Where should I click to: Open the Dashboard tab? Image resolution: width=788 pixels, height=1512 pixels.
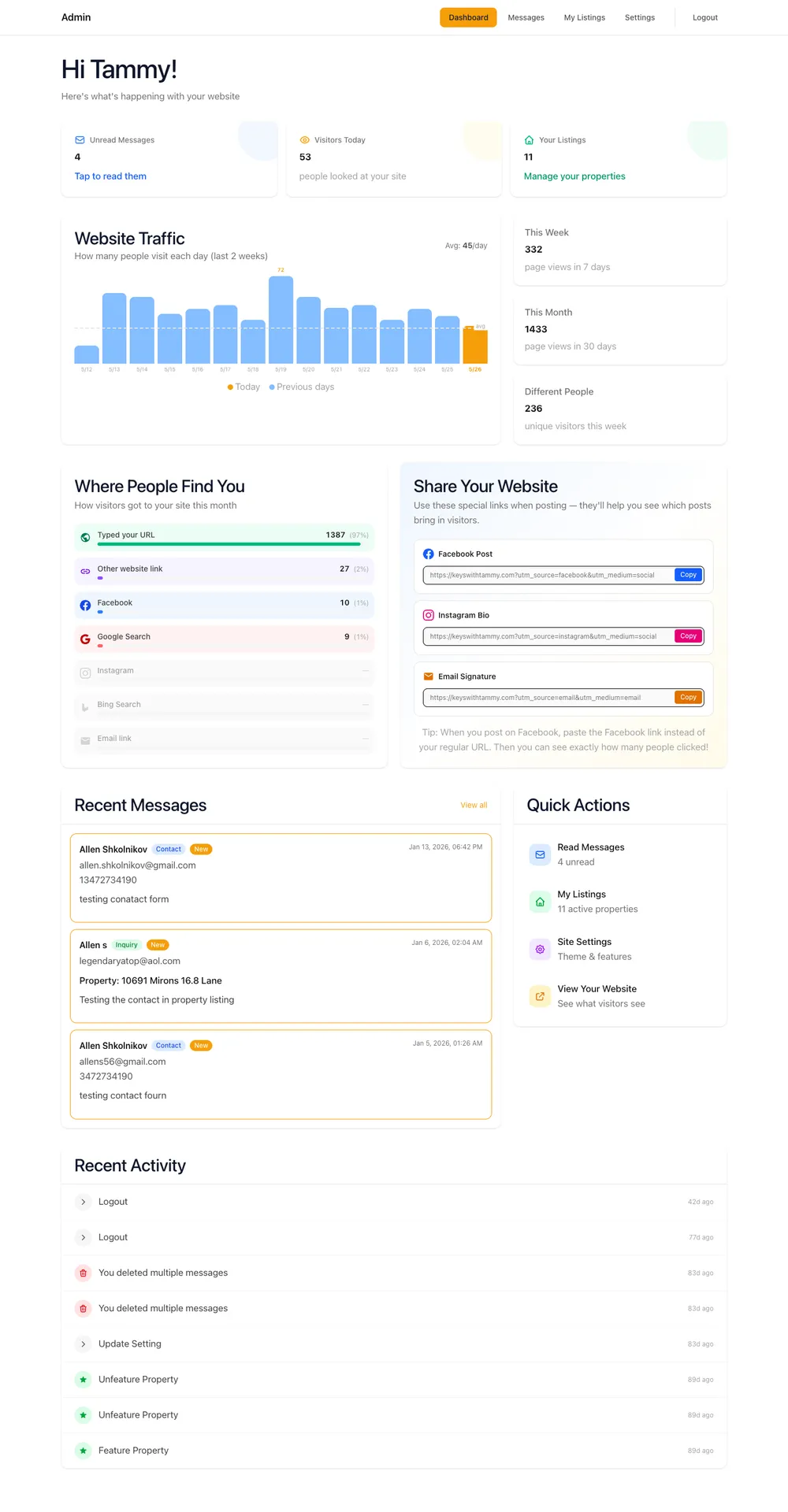point(468,17)
